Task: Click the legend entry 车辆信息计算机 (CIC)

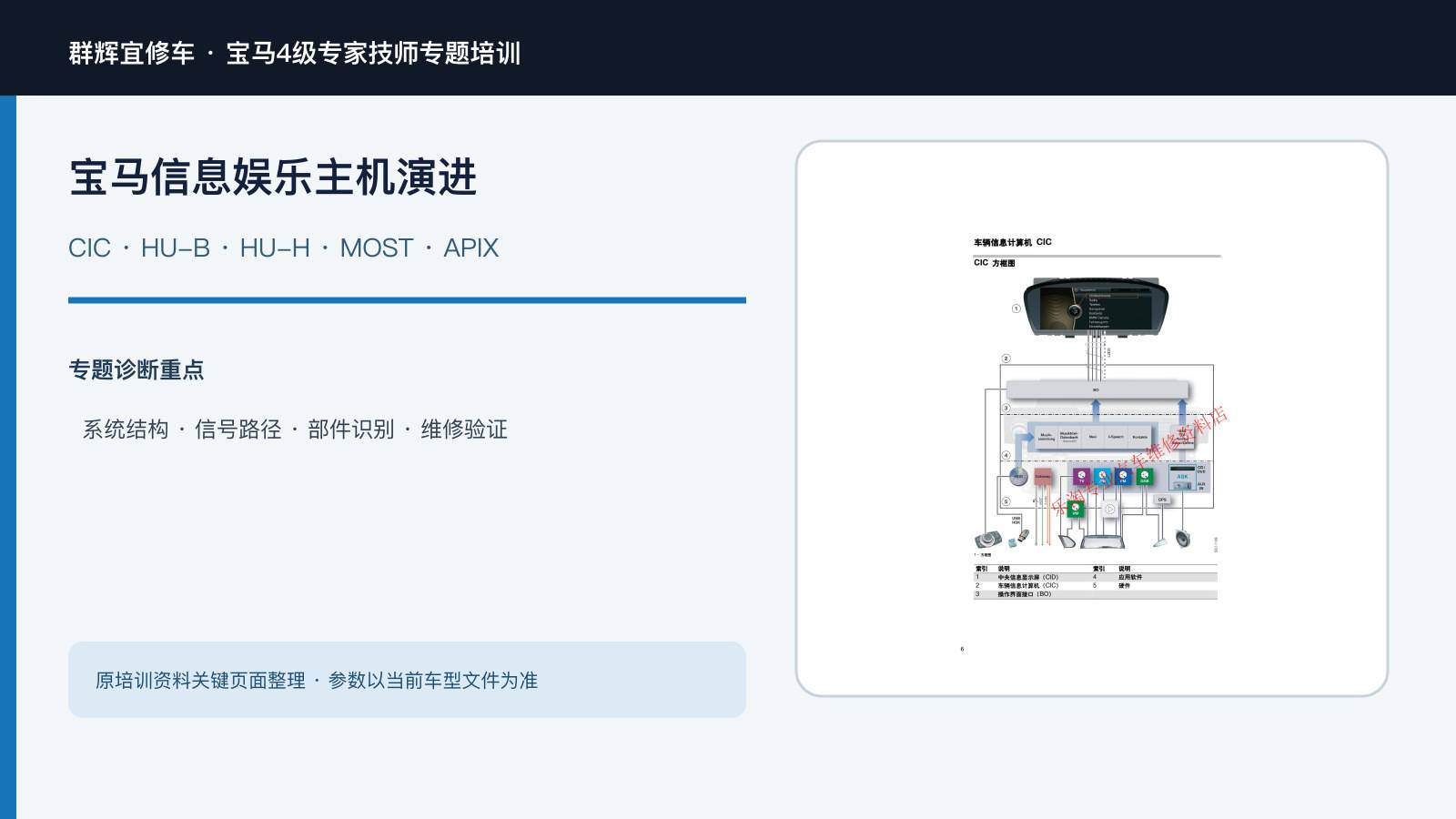Action: (1027, 585)
